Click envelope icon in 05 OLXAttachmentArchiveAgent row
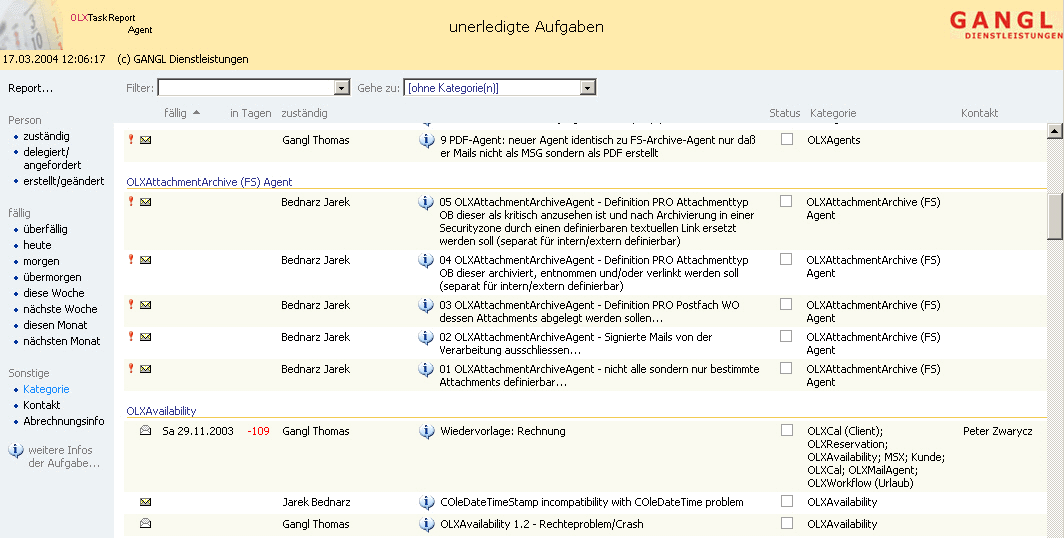Screen dimensions: 1064x538 pos(145,202)
